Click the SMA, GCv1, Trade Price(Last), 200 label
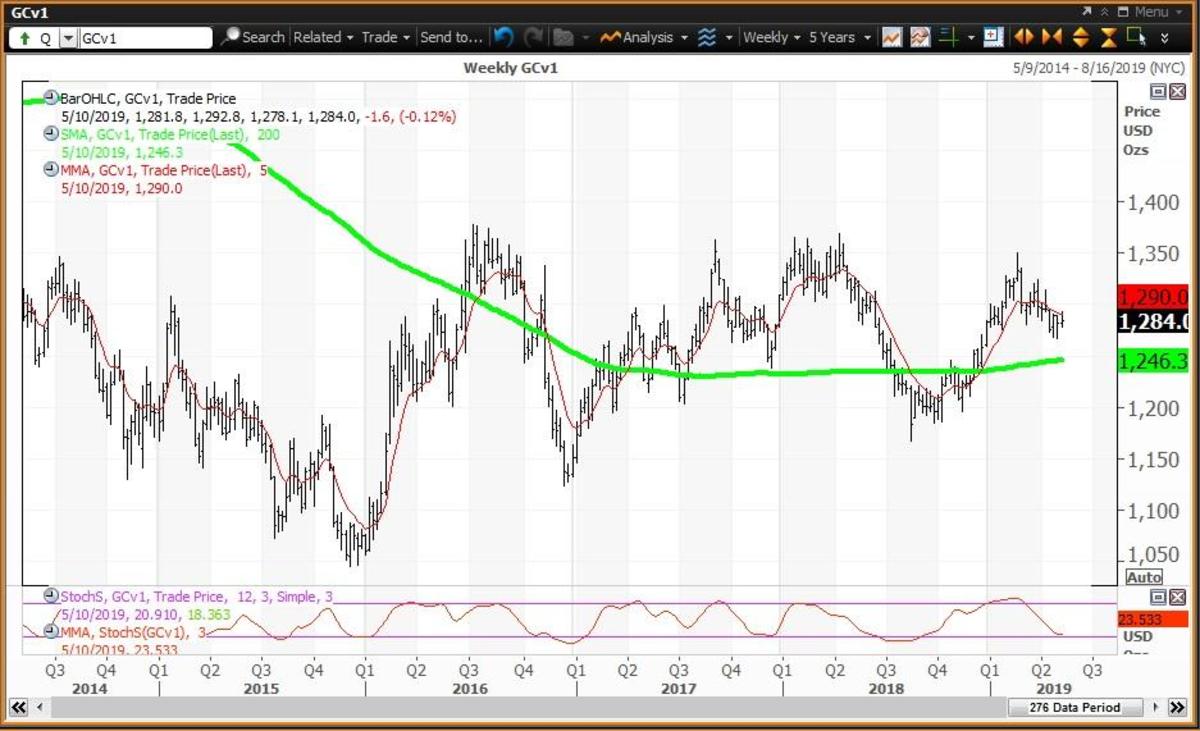 click(169, 134)
